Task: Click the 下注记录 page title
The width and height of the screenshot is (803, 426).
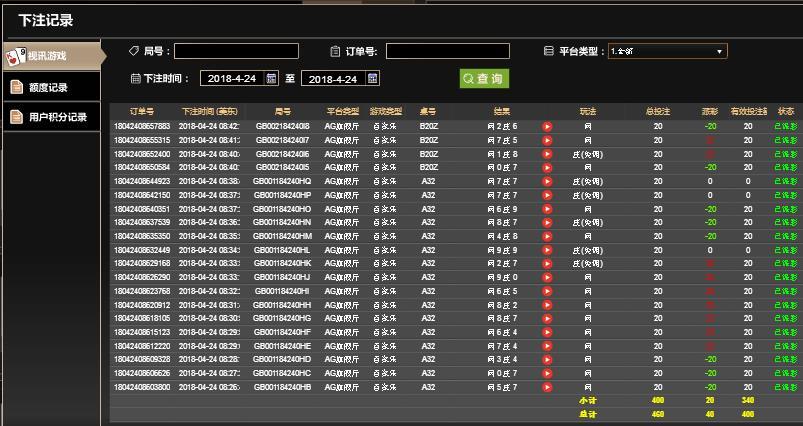Action: coord(46,20)
